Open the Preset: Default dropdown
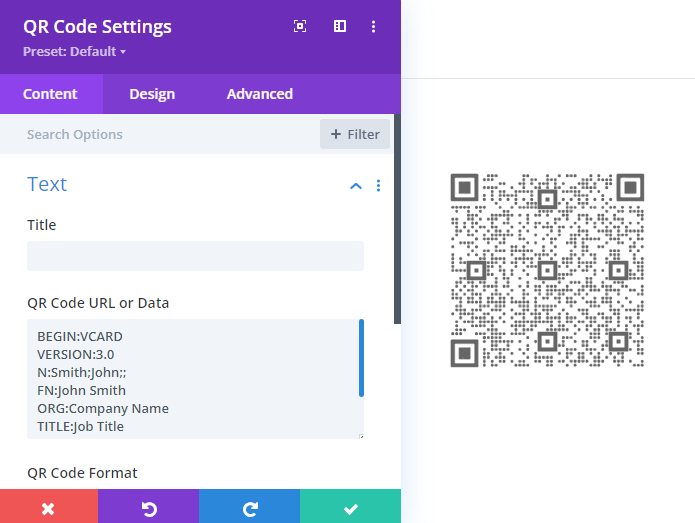The image size is (695, 523). click(x=74, y=51)
